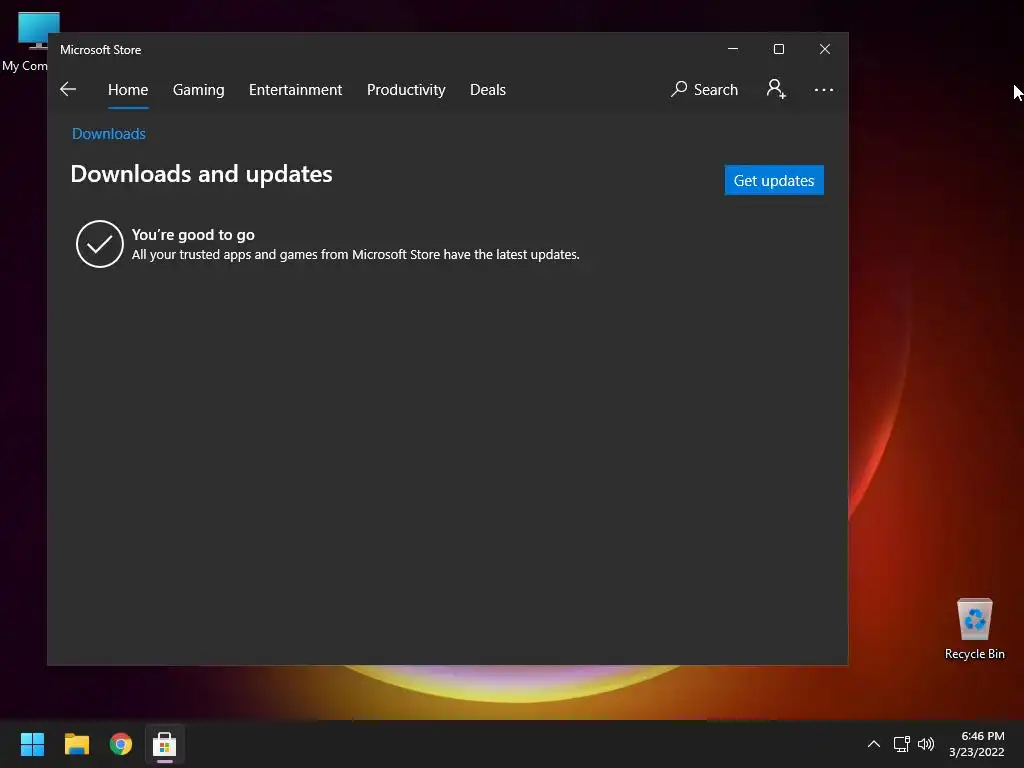Open the sign-in account icon
The height and width of the screenshot is (768, 1024).
[x=776, y=89]
